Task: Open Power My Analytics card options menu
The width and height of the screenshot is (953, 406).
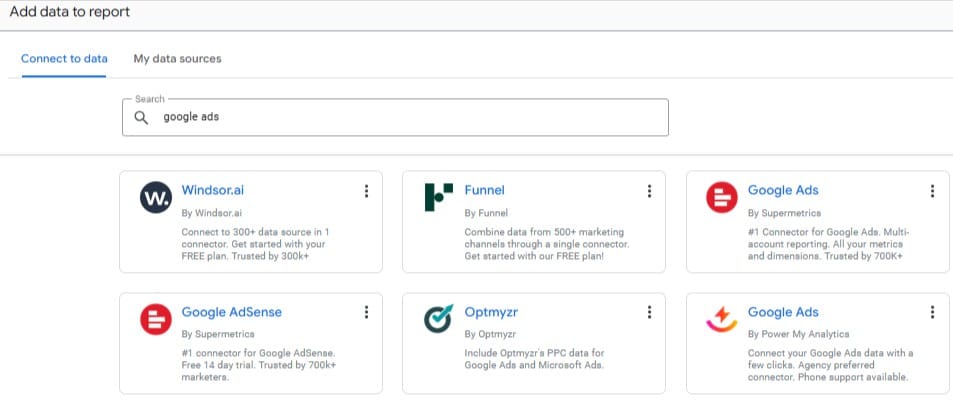Action: click(932, 312)
